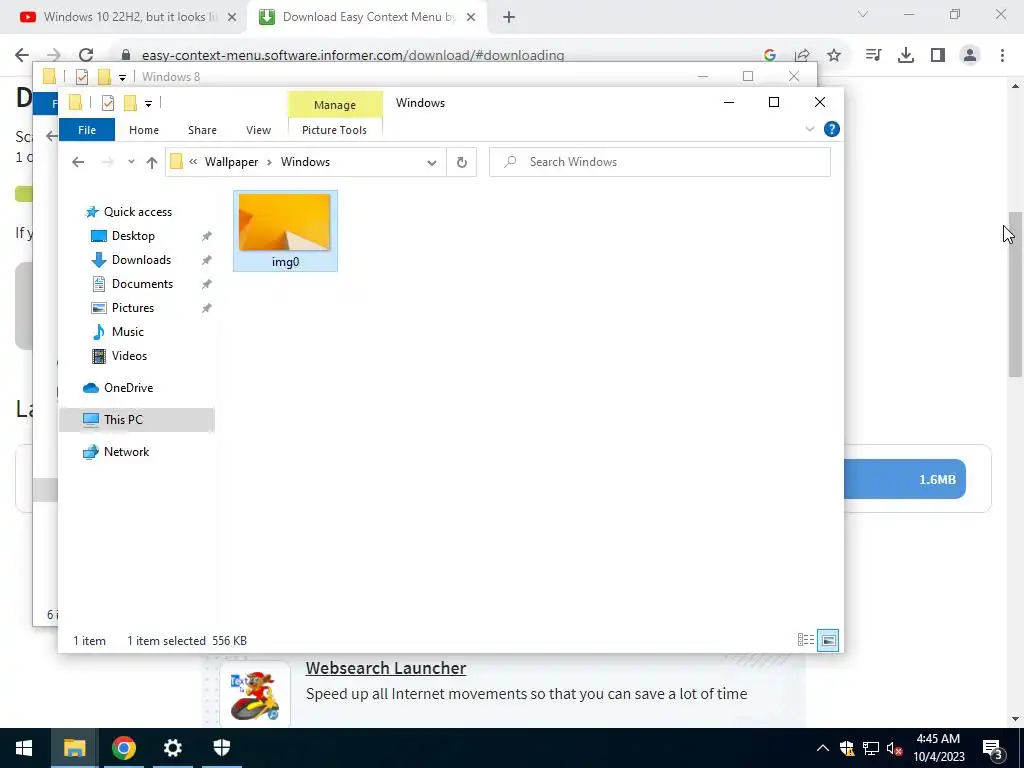Click the Google icon in address bar

click(770, 55)
